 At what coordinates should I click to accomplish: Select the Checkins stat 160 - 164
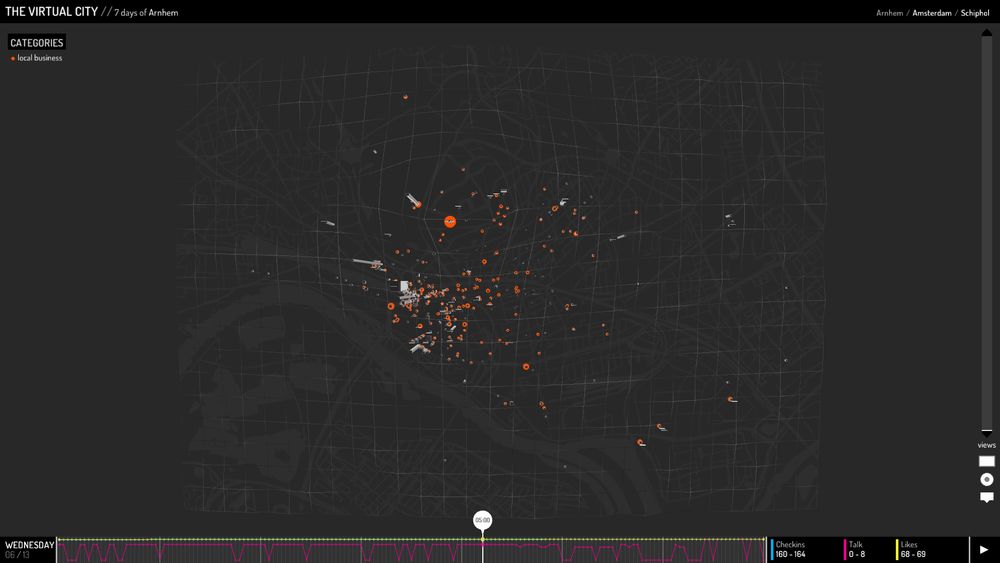[790, 550]
